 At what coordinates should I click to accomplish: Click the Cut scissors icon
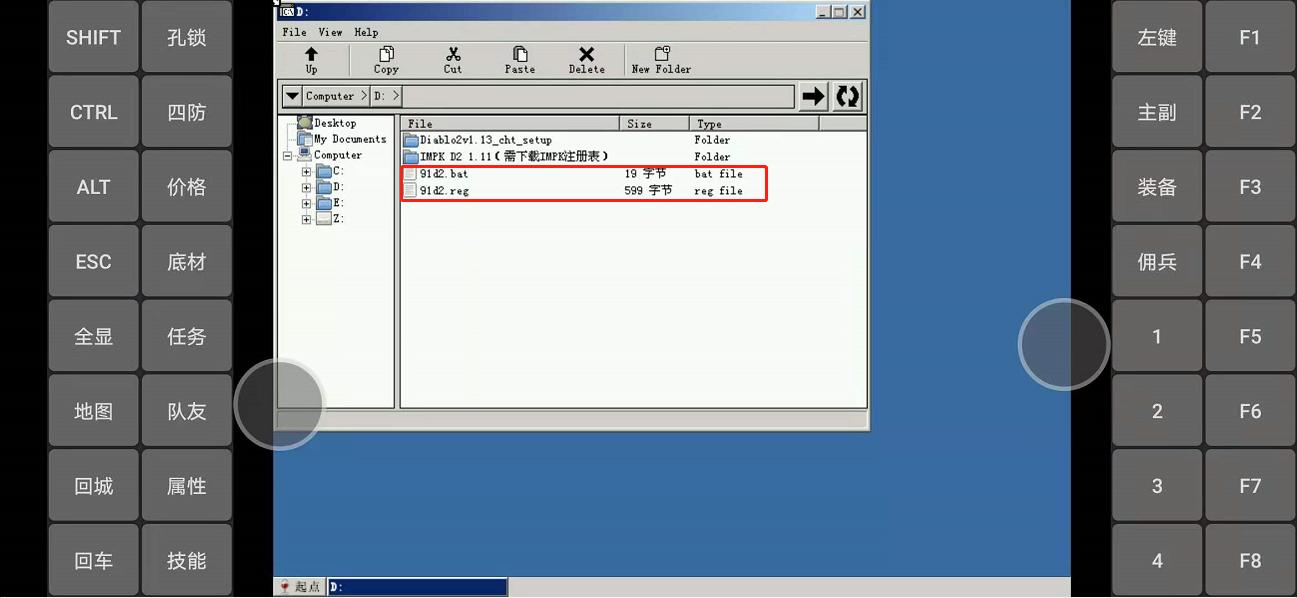(x=453, y=60)
